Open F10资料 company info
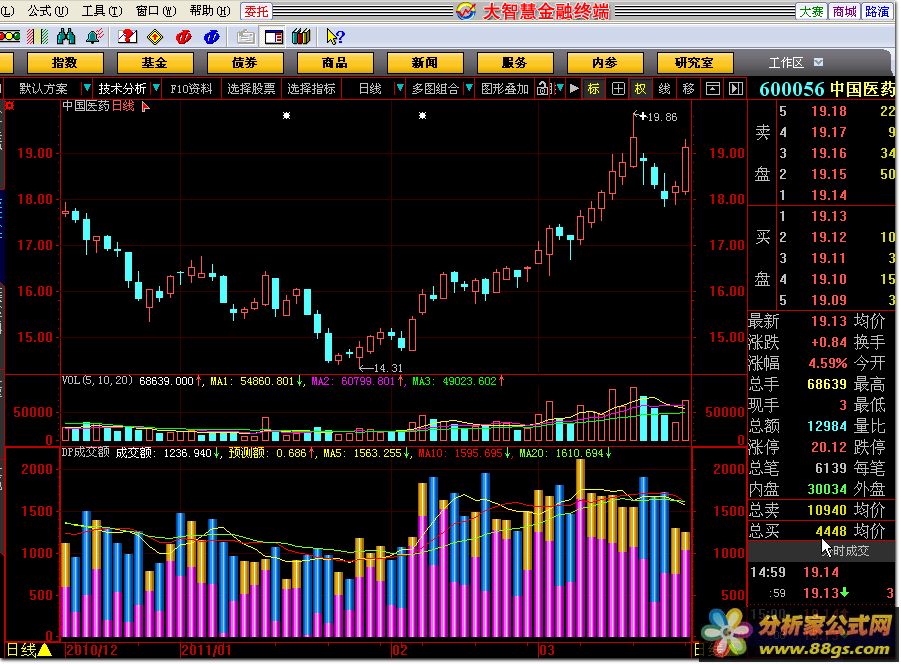The image size is (901, 664). pos(191,88)
